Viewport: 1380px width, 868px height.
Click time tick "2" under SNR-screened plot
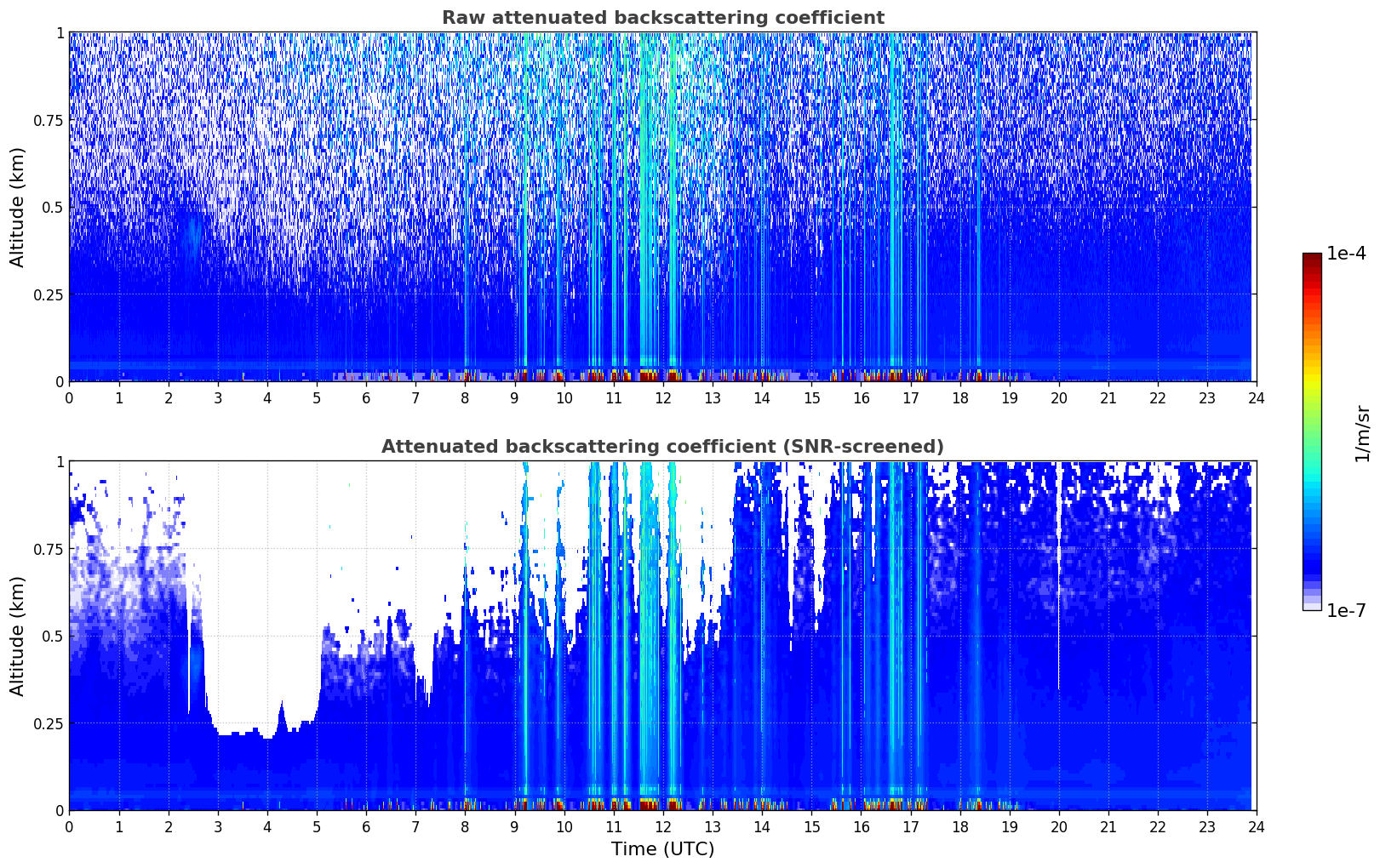pyautogui.click(x=168, y=826)
